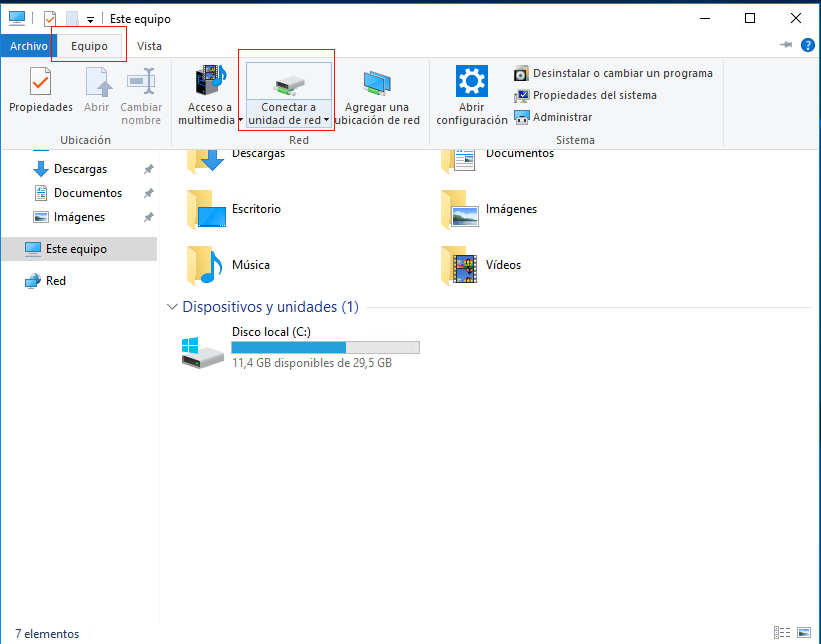Expand the Acceso a multimedia dropdown arrow

coord(240,120)
